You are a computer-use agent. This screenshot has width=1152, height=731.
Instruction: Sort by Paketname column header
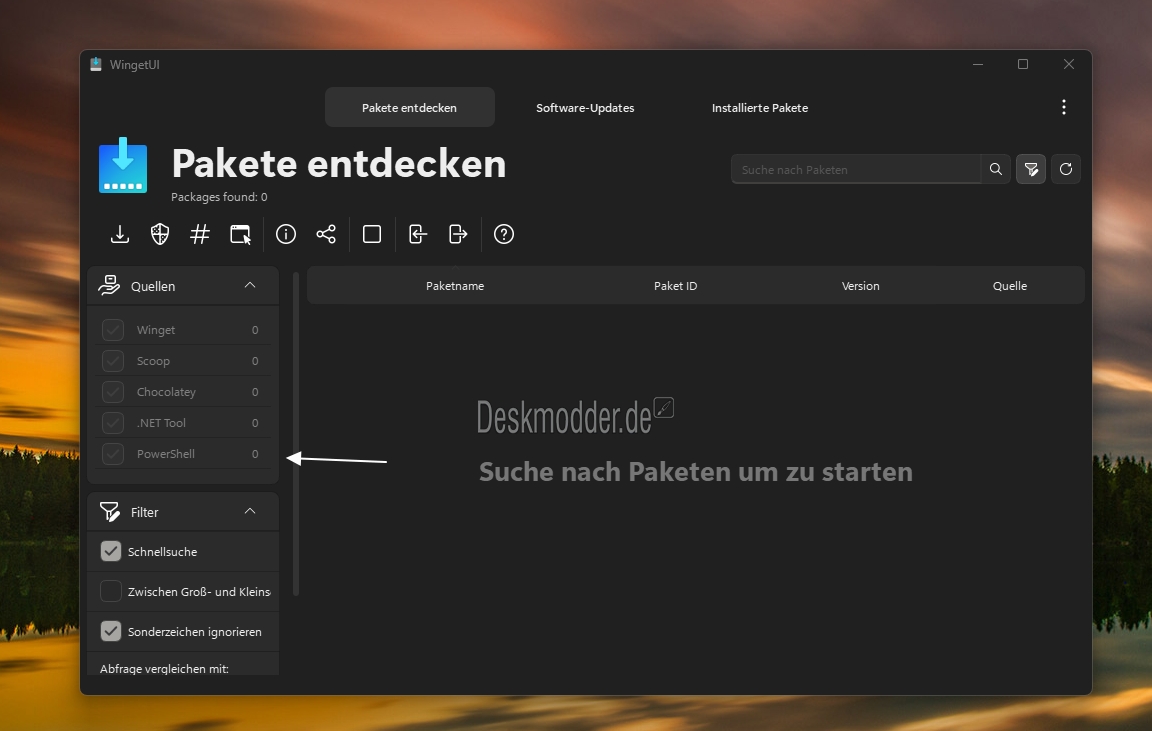pos(455,286)
